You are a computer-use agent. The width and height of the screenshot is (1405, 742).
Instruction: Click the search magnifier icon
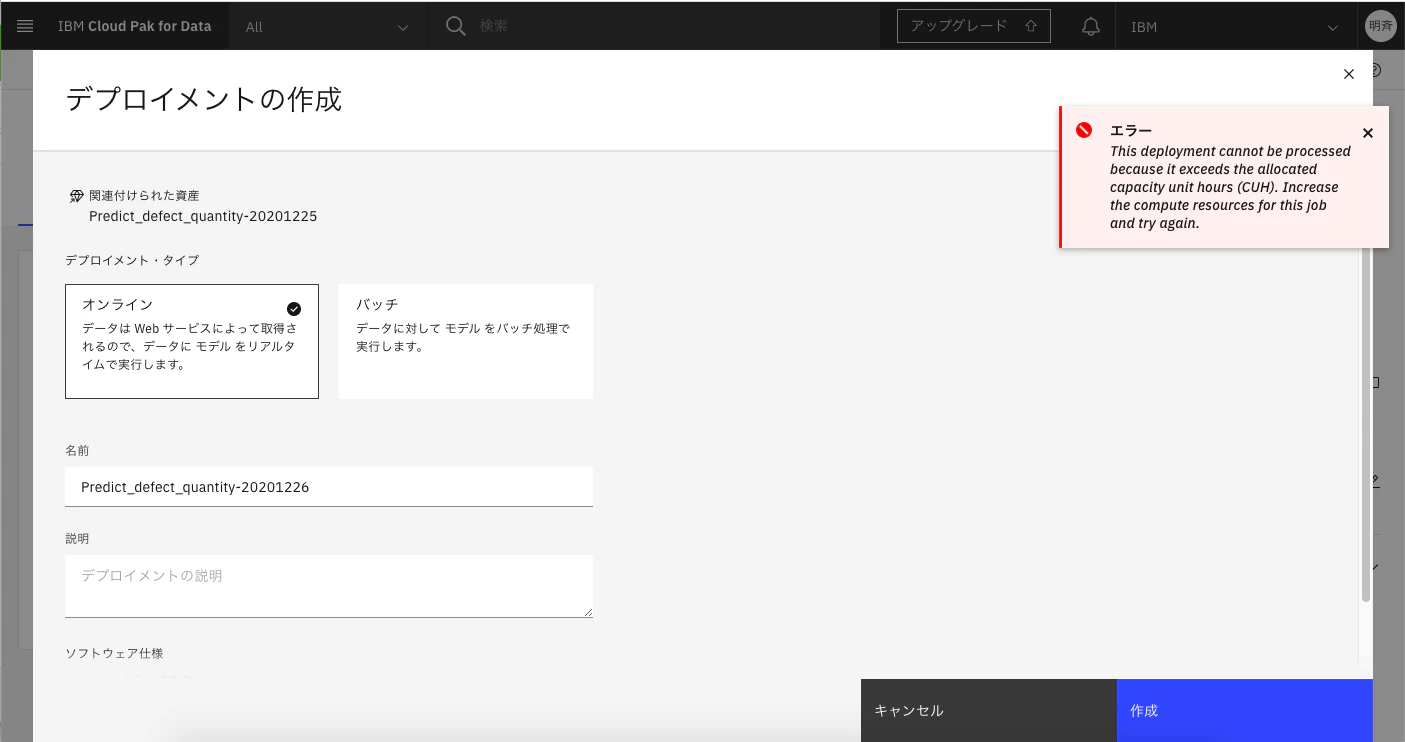pos(456,27)
